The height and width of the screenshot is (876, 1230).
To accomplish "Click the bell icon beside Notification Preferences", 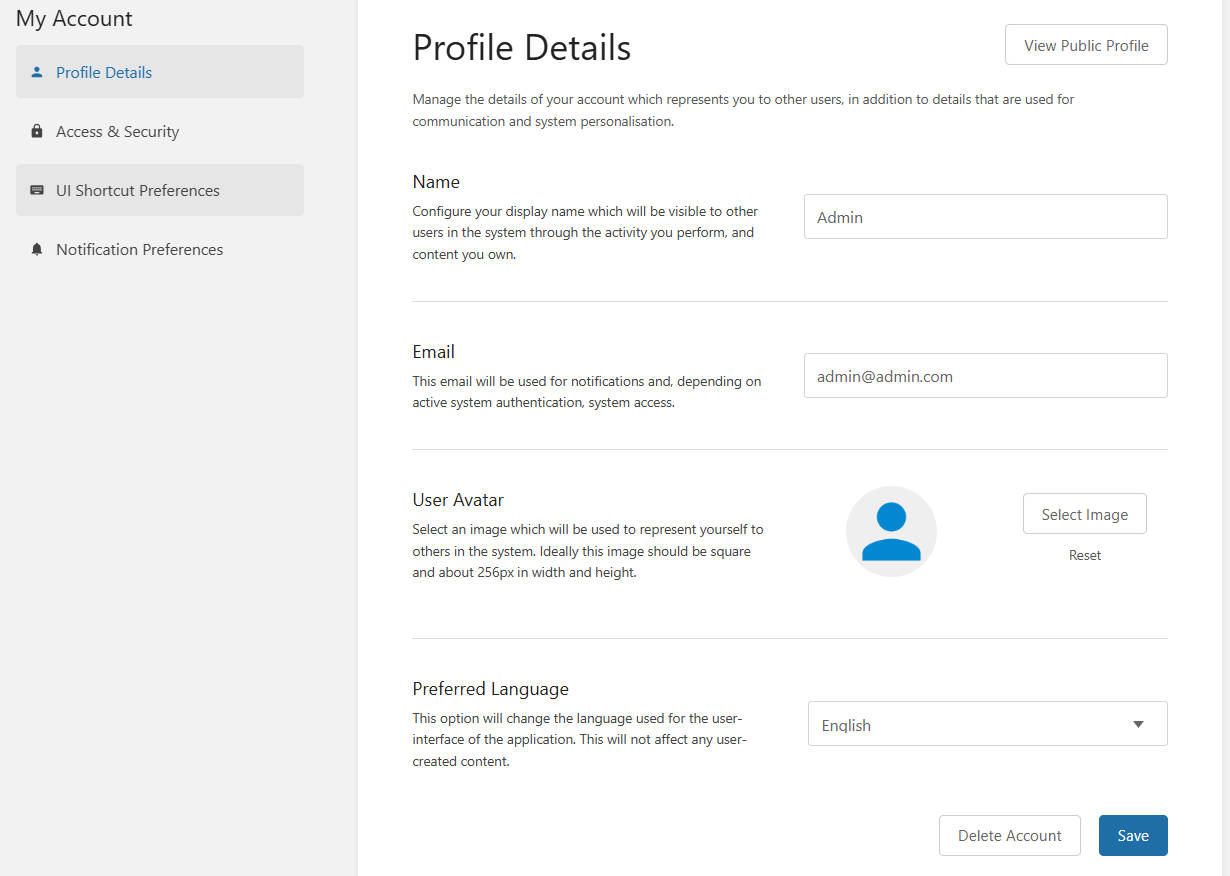I will pyautogui.click(x=37, y=249).
